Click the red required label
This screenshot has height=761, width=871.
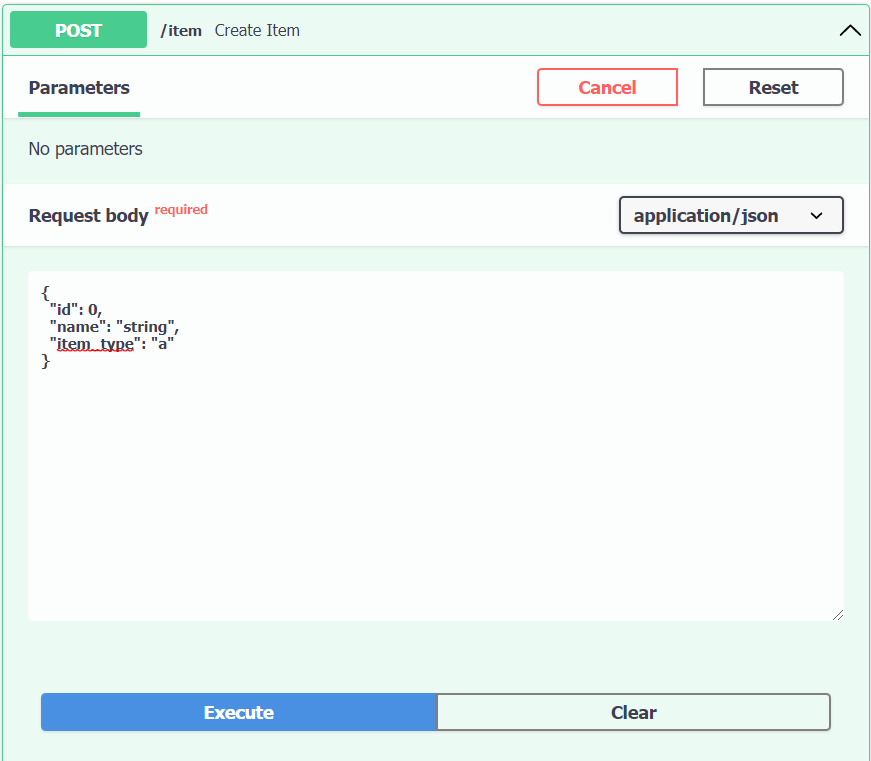pyautogui.click(x=181, y=209)
